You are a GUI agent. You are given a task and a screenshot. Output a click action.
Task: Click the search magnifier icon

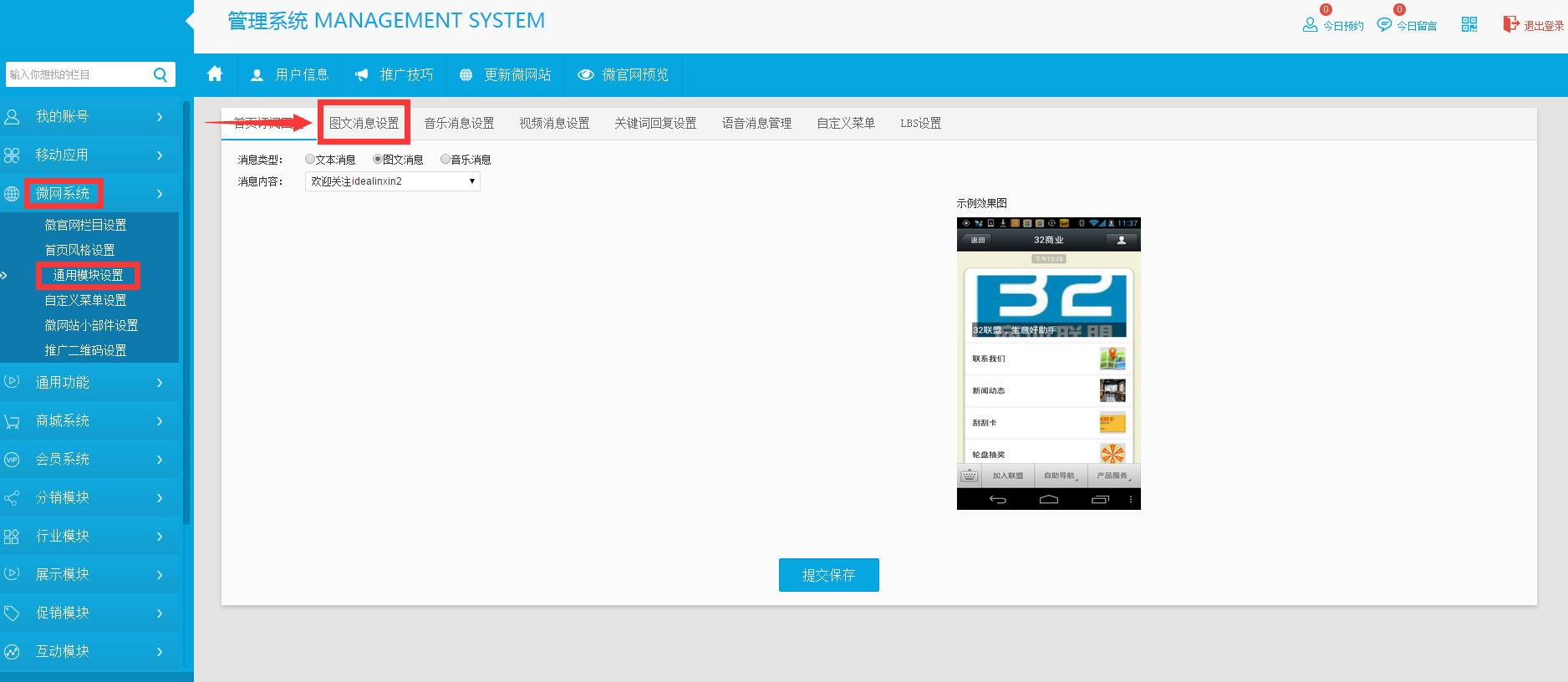point(160,74)
